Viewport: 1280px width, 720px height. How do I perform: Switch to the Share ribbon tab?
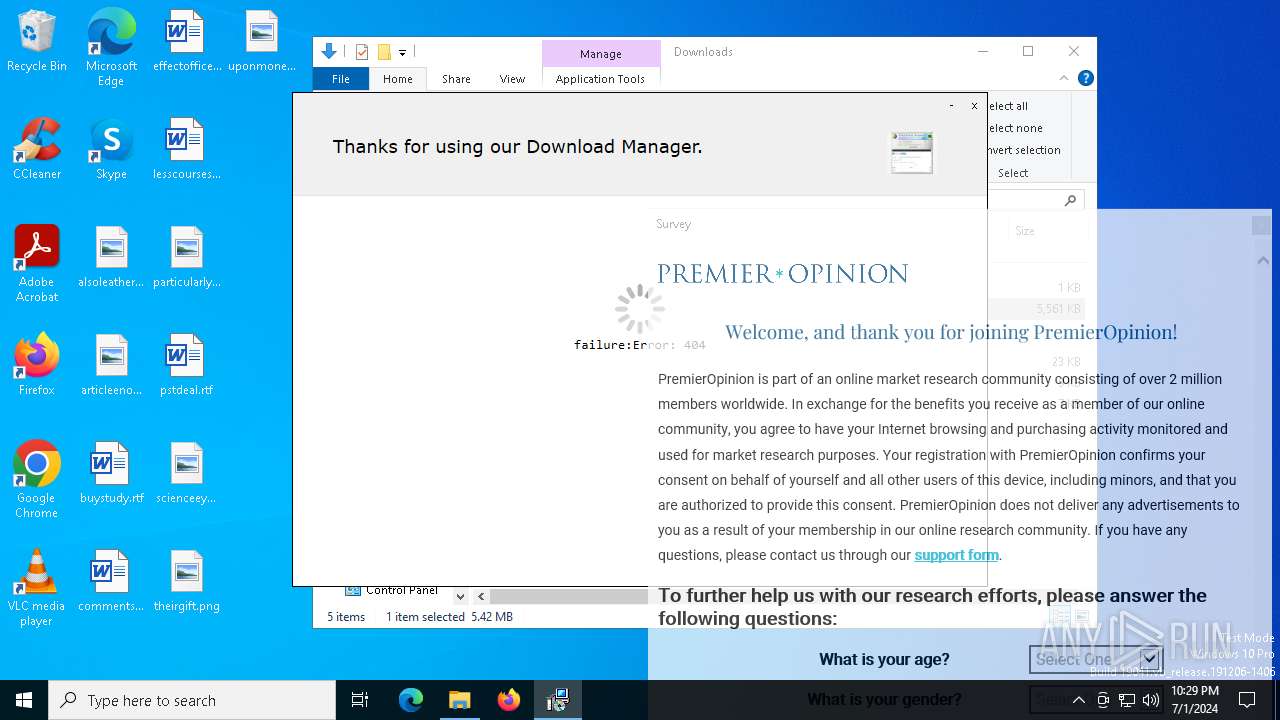(x=456, y=79)
